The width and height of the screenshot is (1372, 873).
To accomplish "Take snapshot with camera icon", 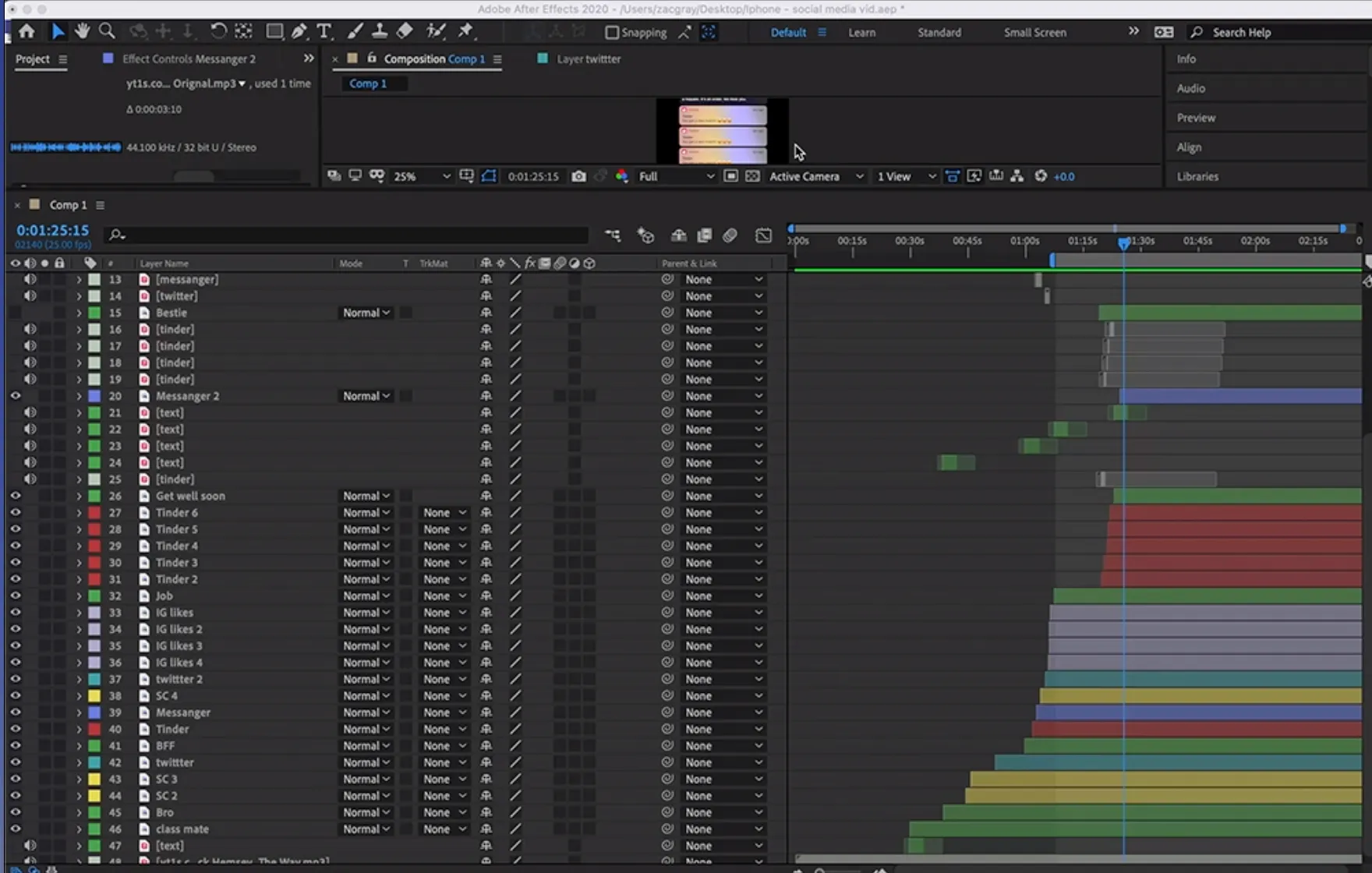I will pyautogui.click(x=578, y=176).
